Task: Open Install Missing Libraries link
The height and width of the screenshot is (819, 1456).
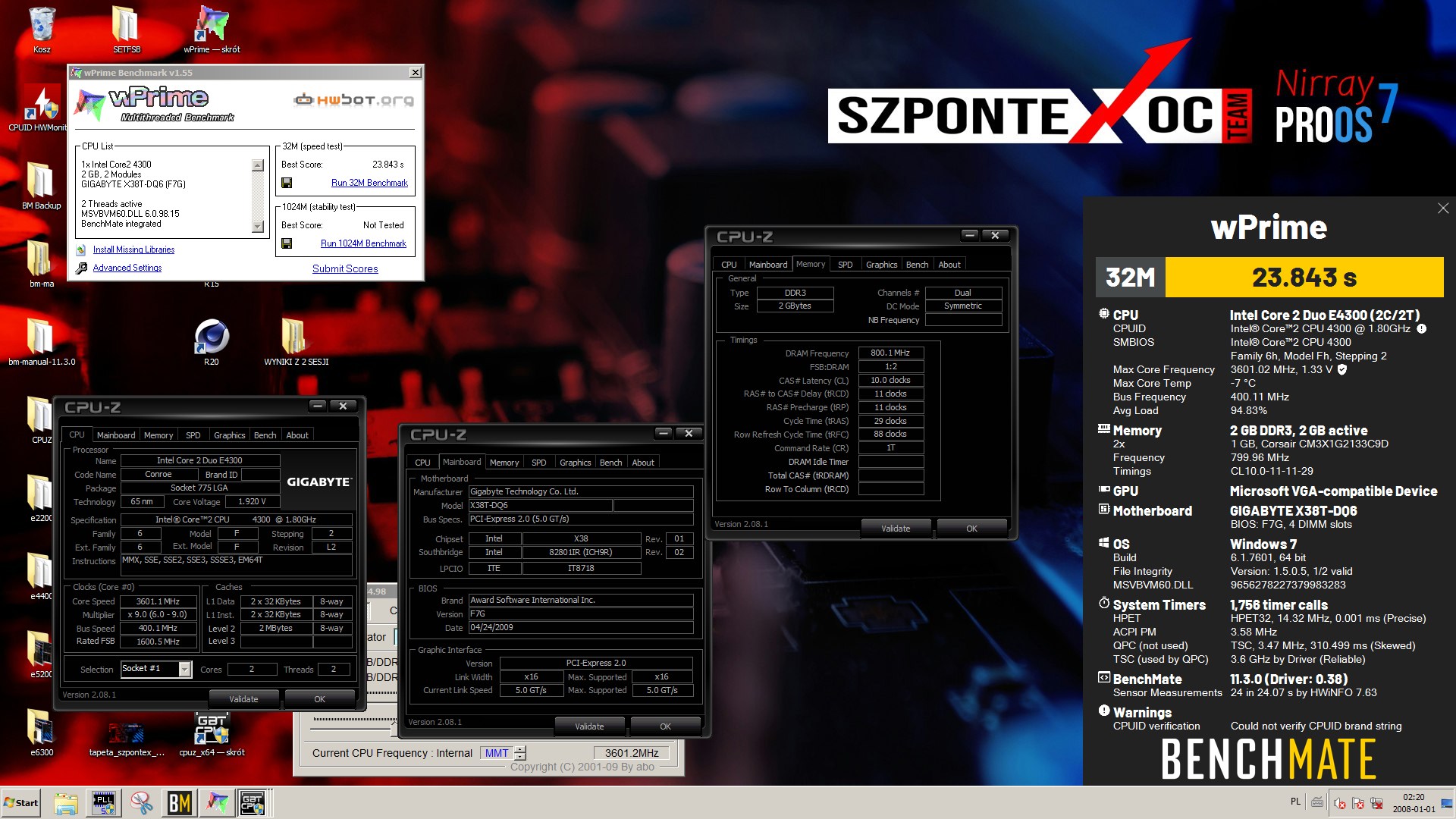Action: click(x=133, y=249)
